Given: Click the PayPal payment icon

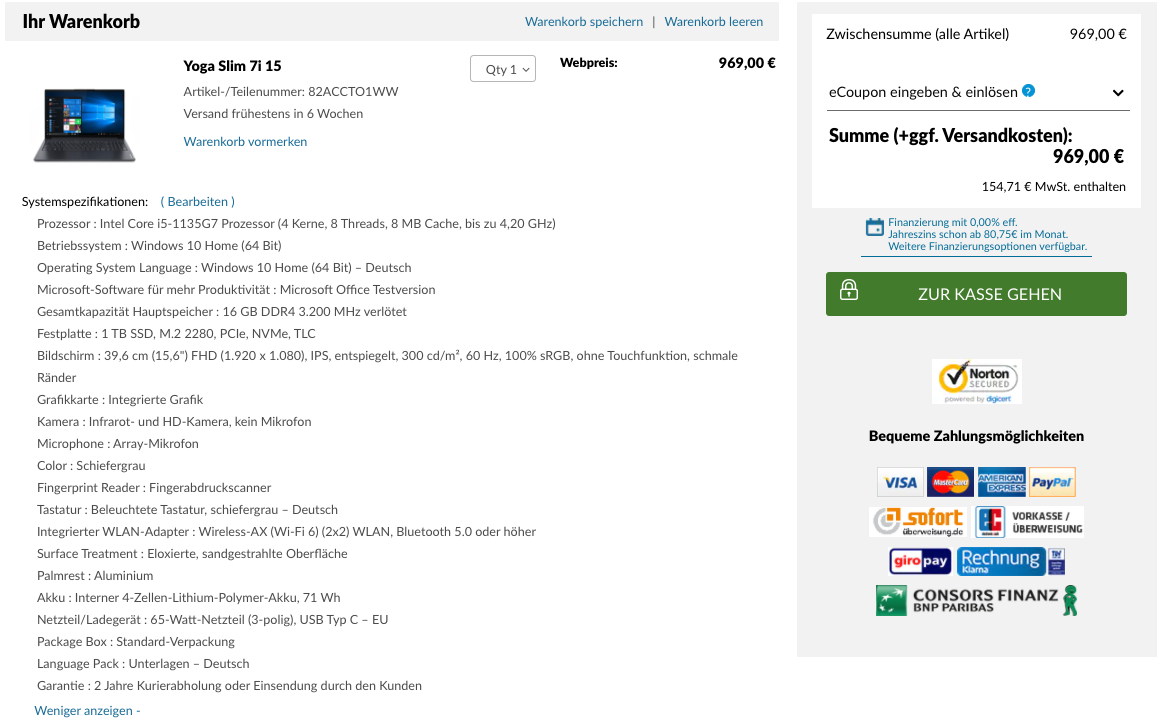Looking at the screenshot, I should 1051,483.
